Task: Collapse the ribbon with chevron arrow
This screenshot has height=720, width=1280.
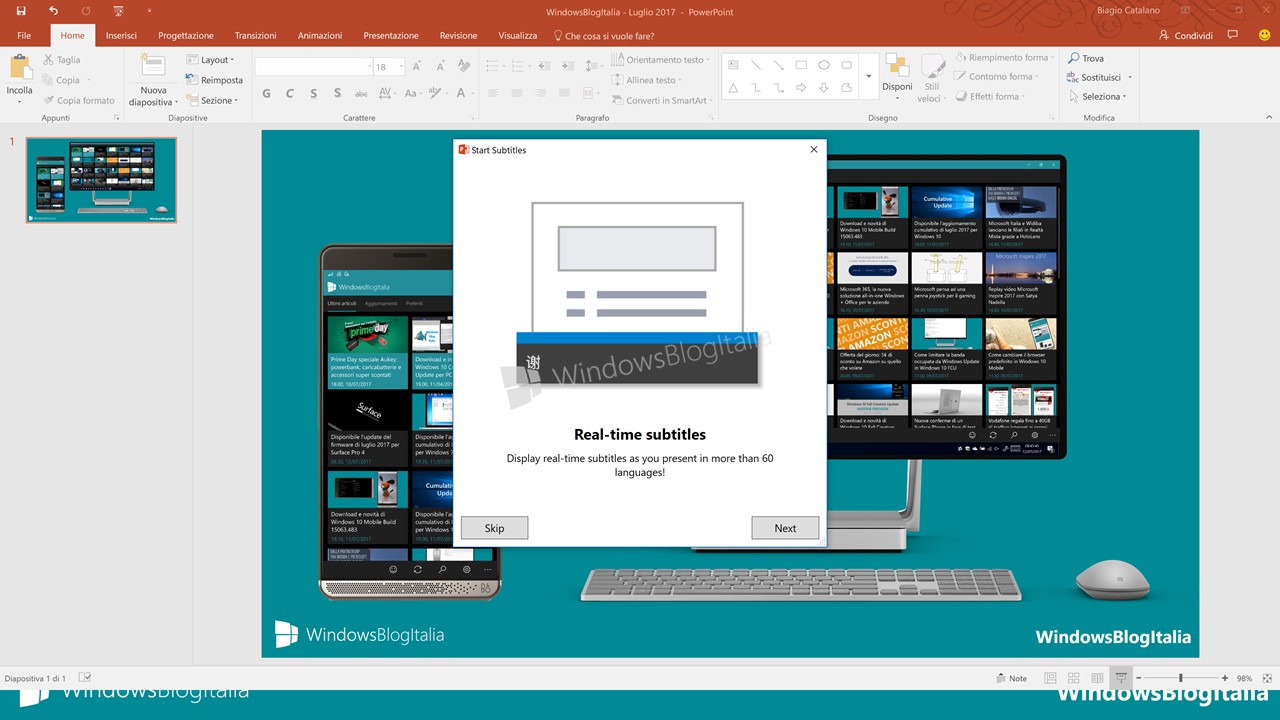Action: click(x=1267, y=118)
